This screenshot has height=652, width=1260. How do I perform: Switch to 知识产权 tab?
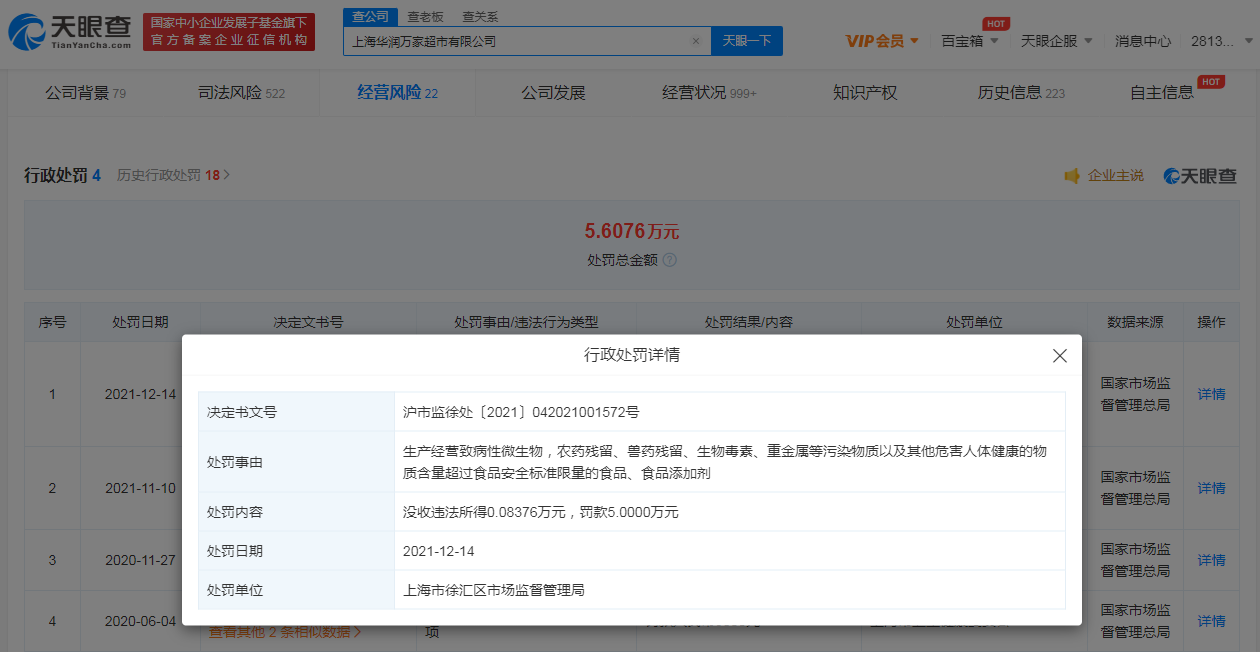tap(865, 93)
